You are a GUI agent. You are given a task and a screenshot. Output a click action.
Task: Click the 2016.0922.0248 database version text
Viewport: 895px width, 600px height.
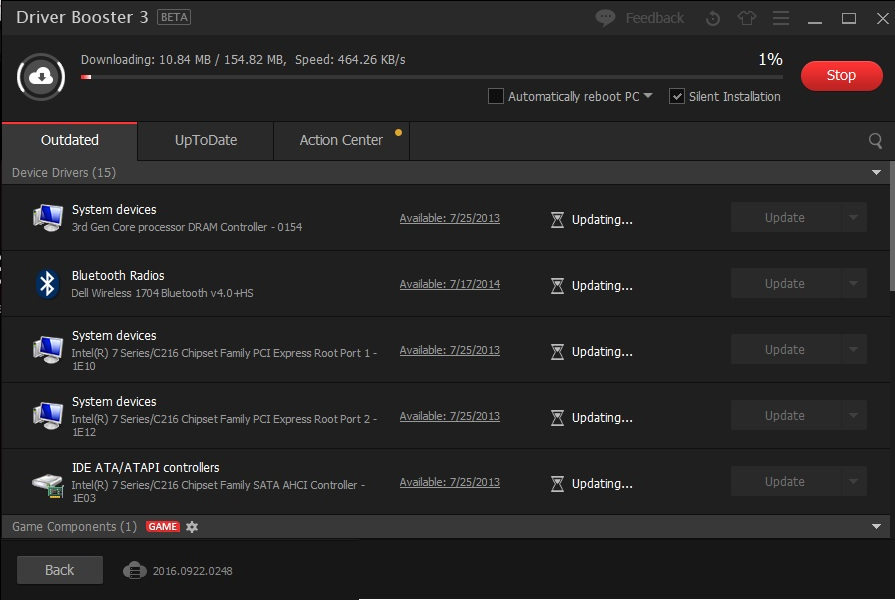tap(192, 571)
